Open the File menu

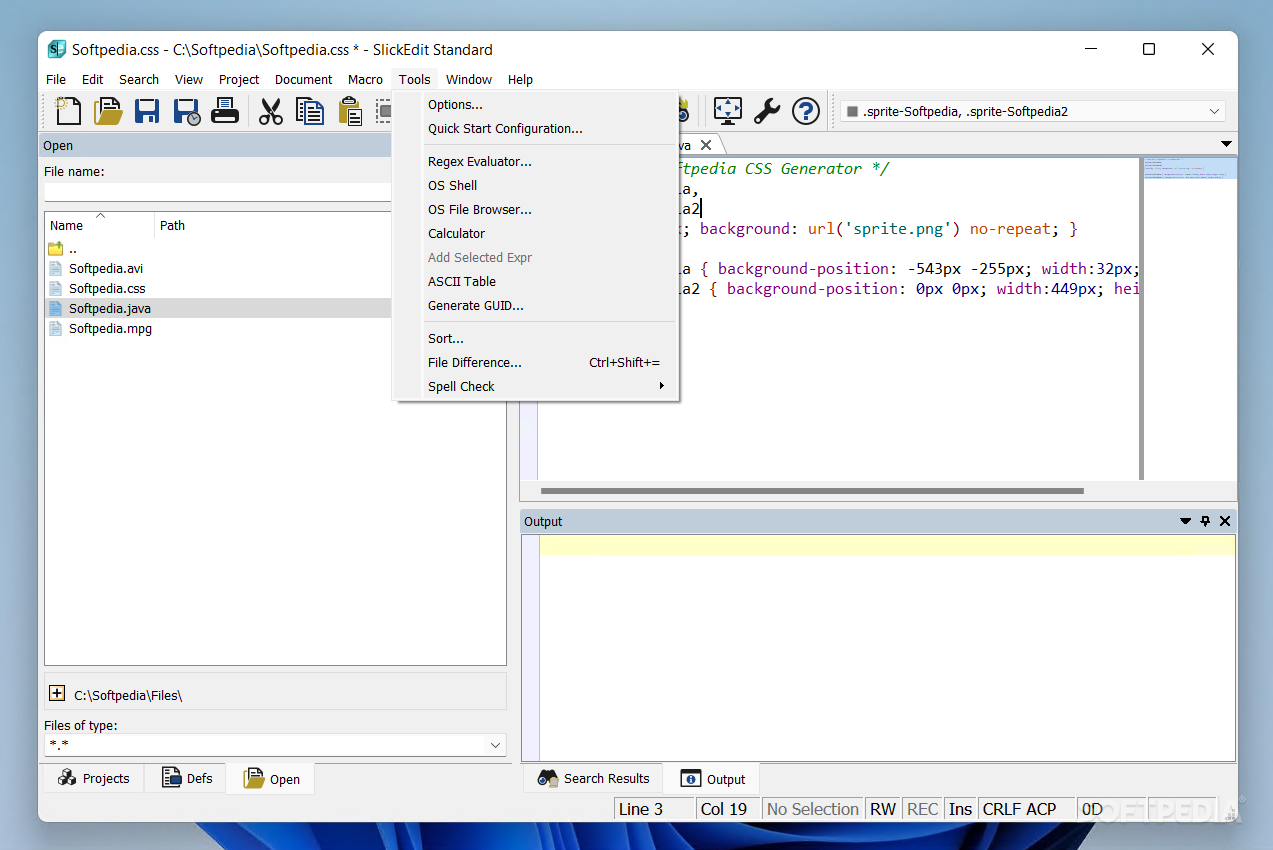[x=56, y=79]
